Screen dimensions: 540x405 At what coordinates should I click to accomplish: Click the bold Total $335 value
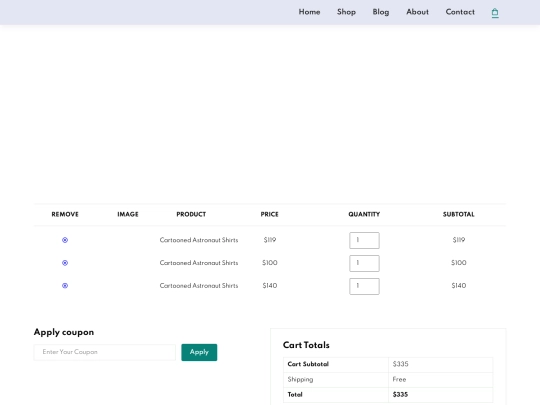click(x=400, y=395)
